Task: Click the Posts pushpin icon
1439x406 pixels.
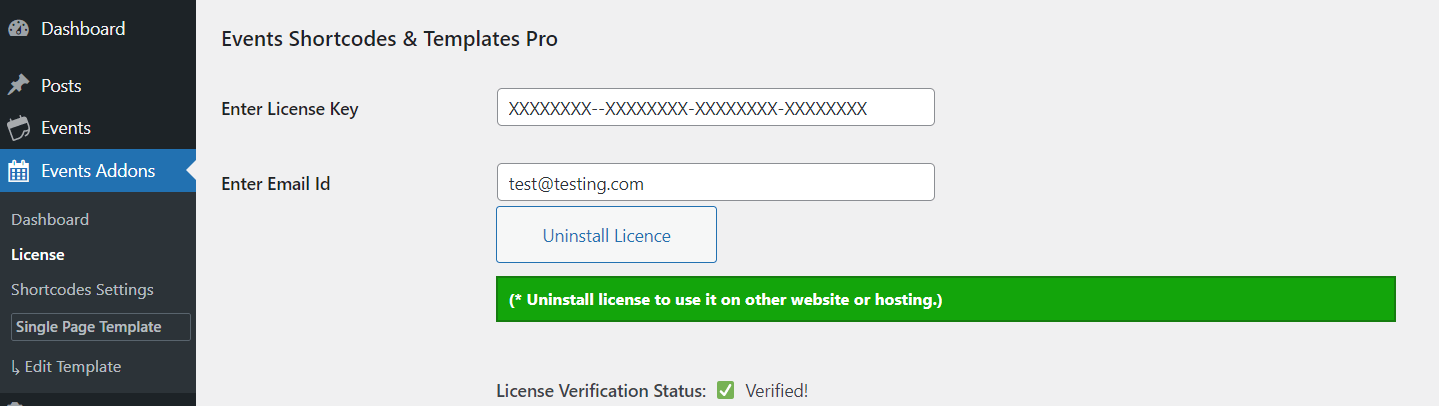Action: 18,86
